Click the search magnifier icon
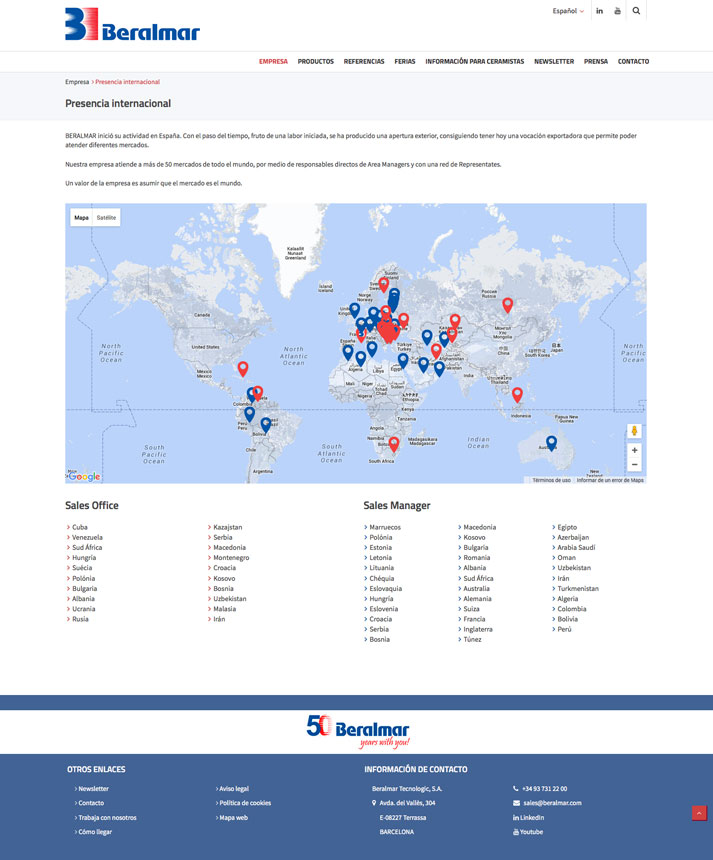 click(x=636, y=11)
